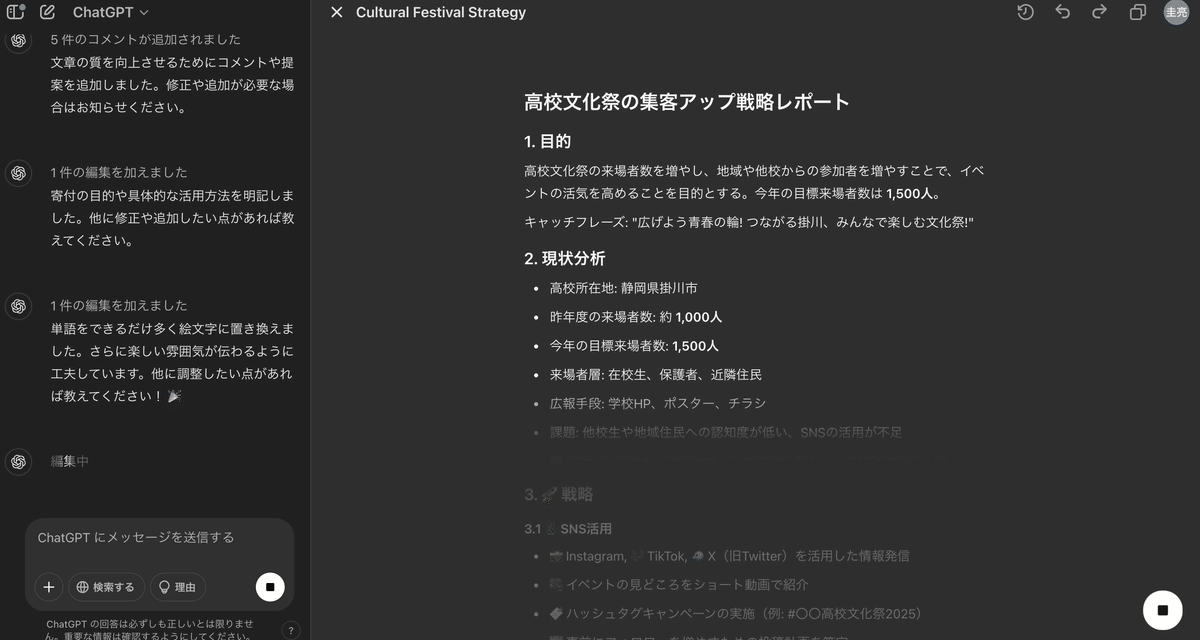Open the user profile avatar 圭亮

point(1176,12)
